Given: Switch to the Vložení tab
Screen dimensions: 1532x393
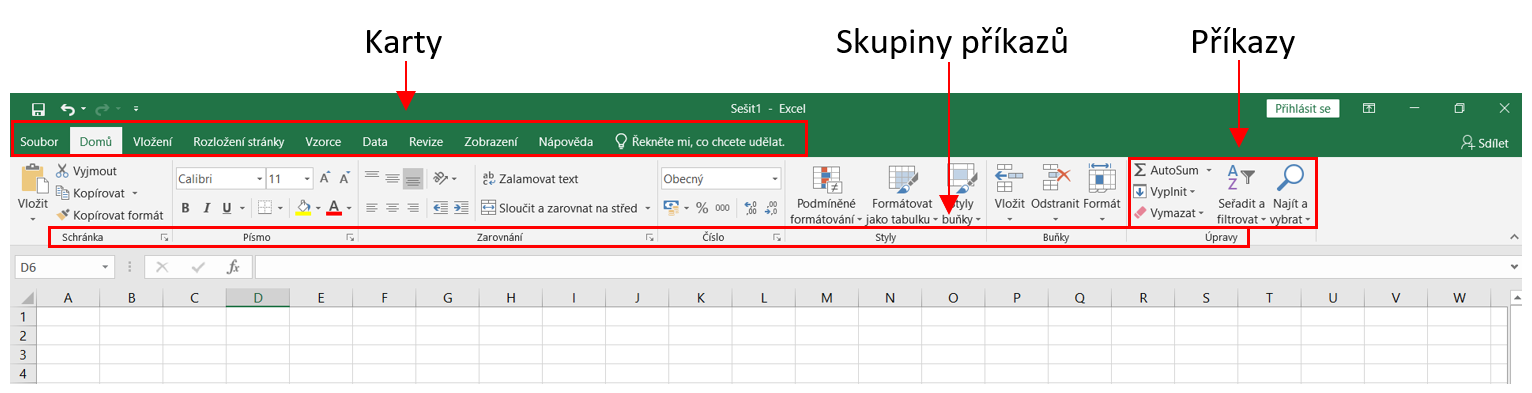Looking at the screenshot, I should [x=153, y=142].
